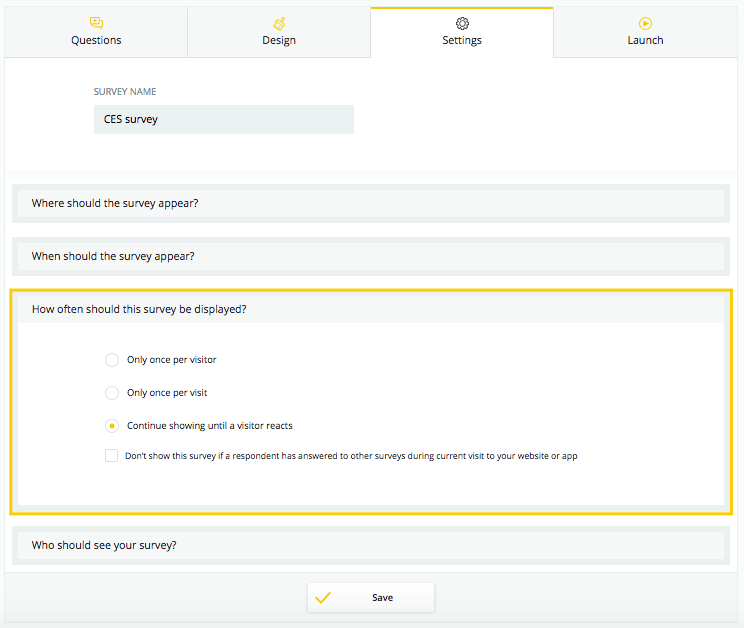Click the yellow checkmark icon beside Save
Image resolution: width=744 pixels, height=628 pixels.
[323, 598]
